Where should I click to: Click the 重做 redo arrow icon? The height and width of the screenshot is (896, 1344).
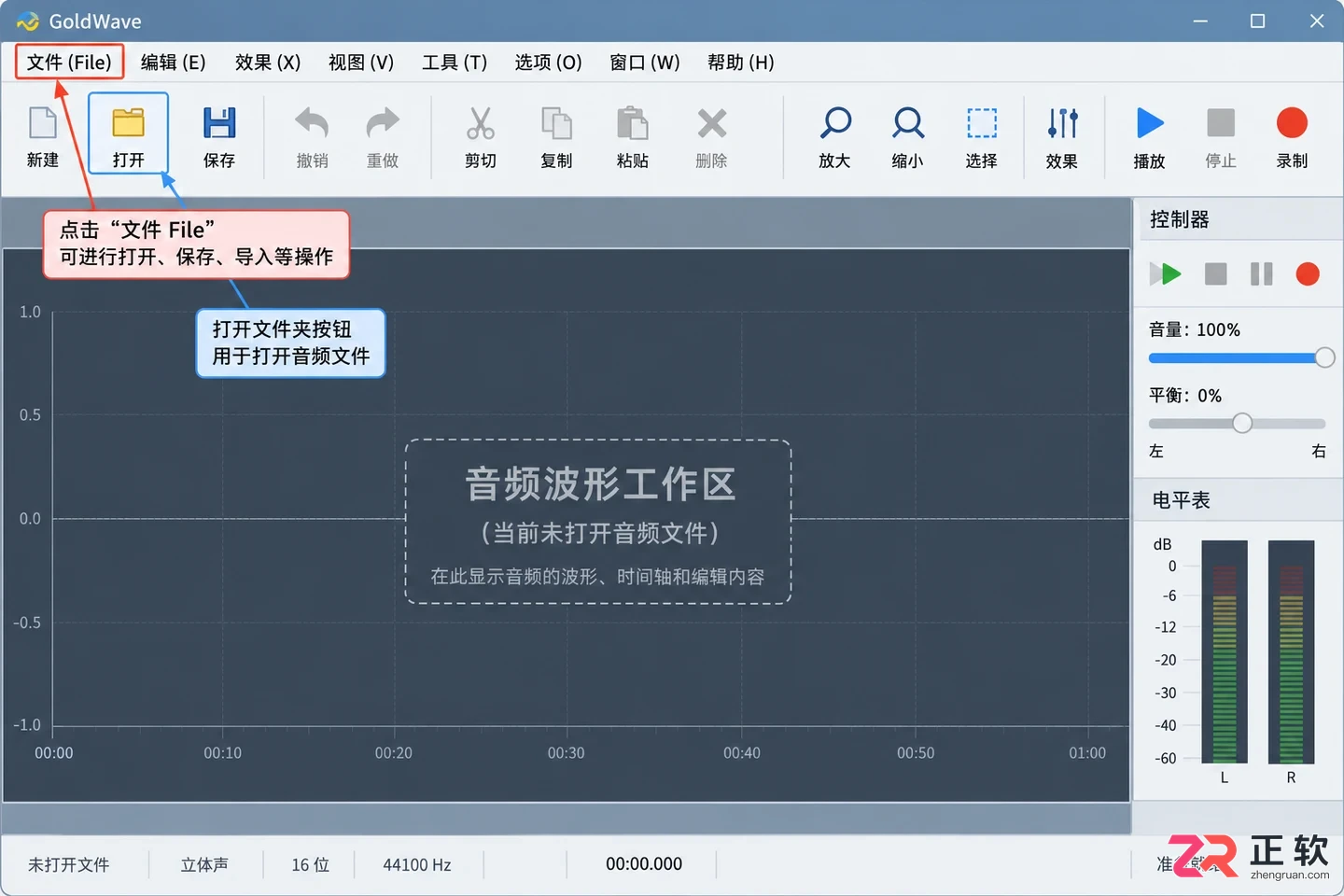(x=383, y=122)
